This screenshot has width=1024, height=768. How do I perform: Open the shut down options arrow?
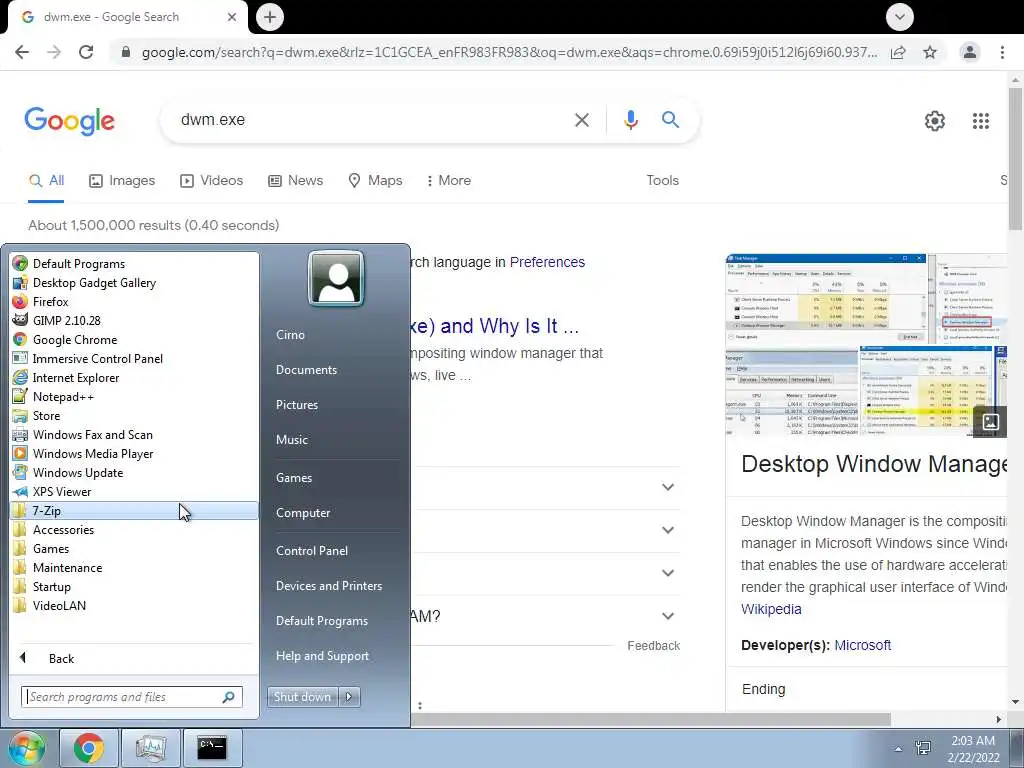349,697
